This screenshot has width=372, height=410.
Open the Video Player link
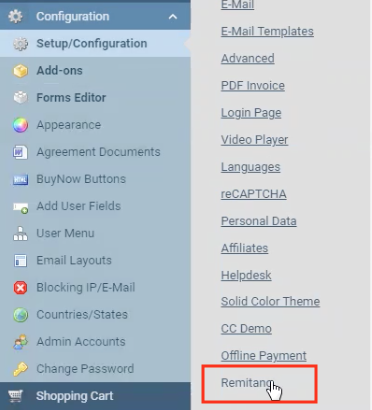pos(254,140)
